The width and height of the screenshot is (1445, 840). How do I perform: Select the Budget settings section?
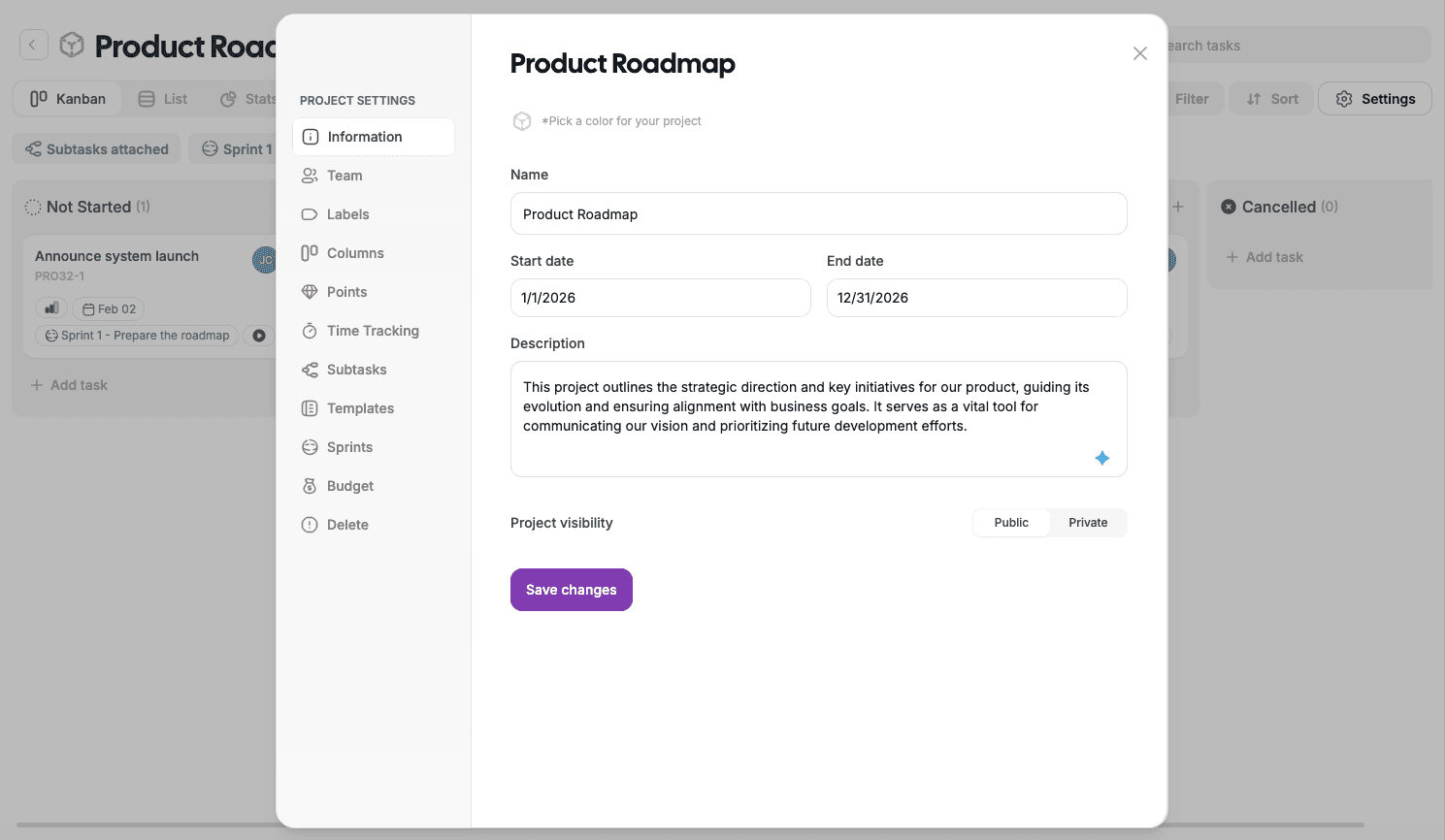tap(349, 486)
